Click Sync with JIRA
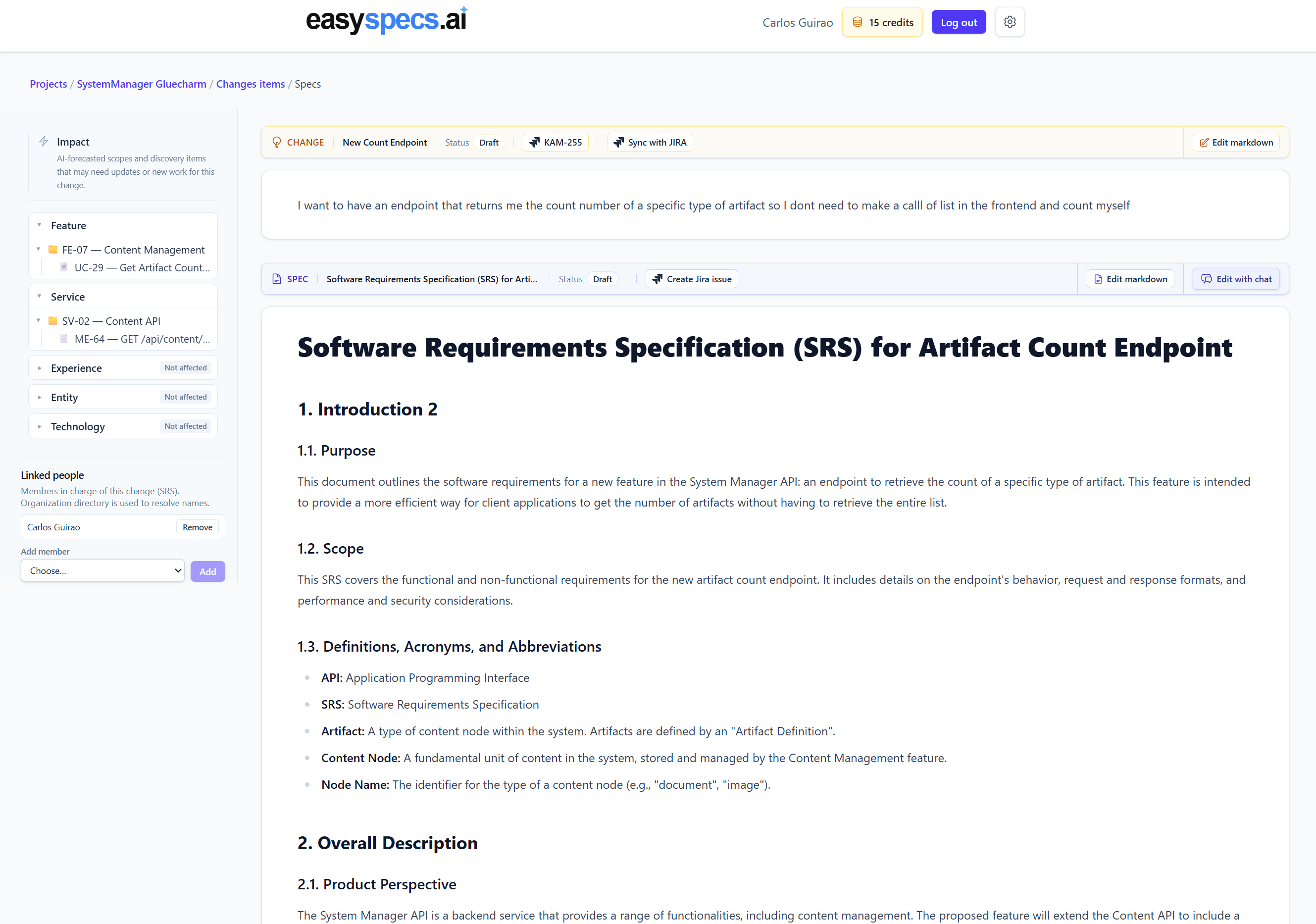 click(650, 142)
